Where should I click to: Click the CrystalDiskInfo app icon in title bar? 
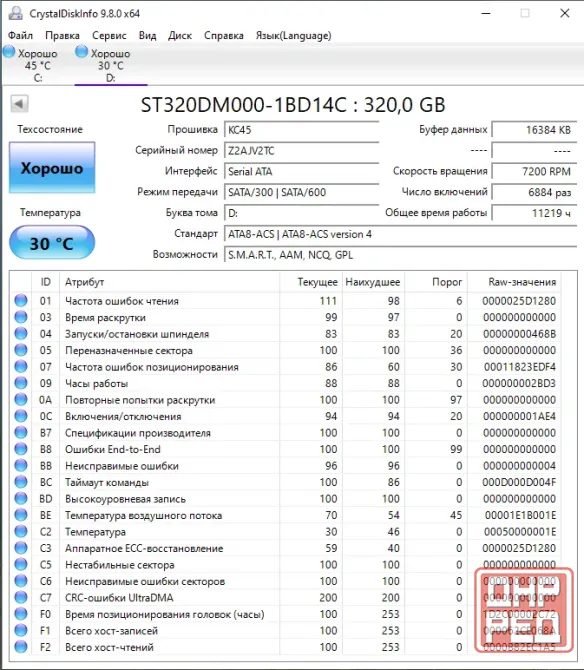[15, 13]
